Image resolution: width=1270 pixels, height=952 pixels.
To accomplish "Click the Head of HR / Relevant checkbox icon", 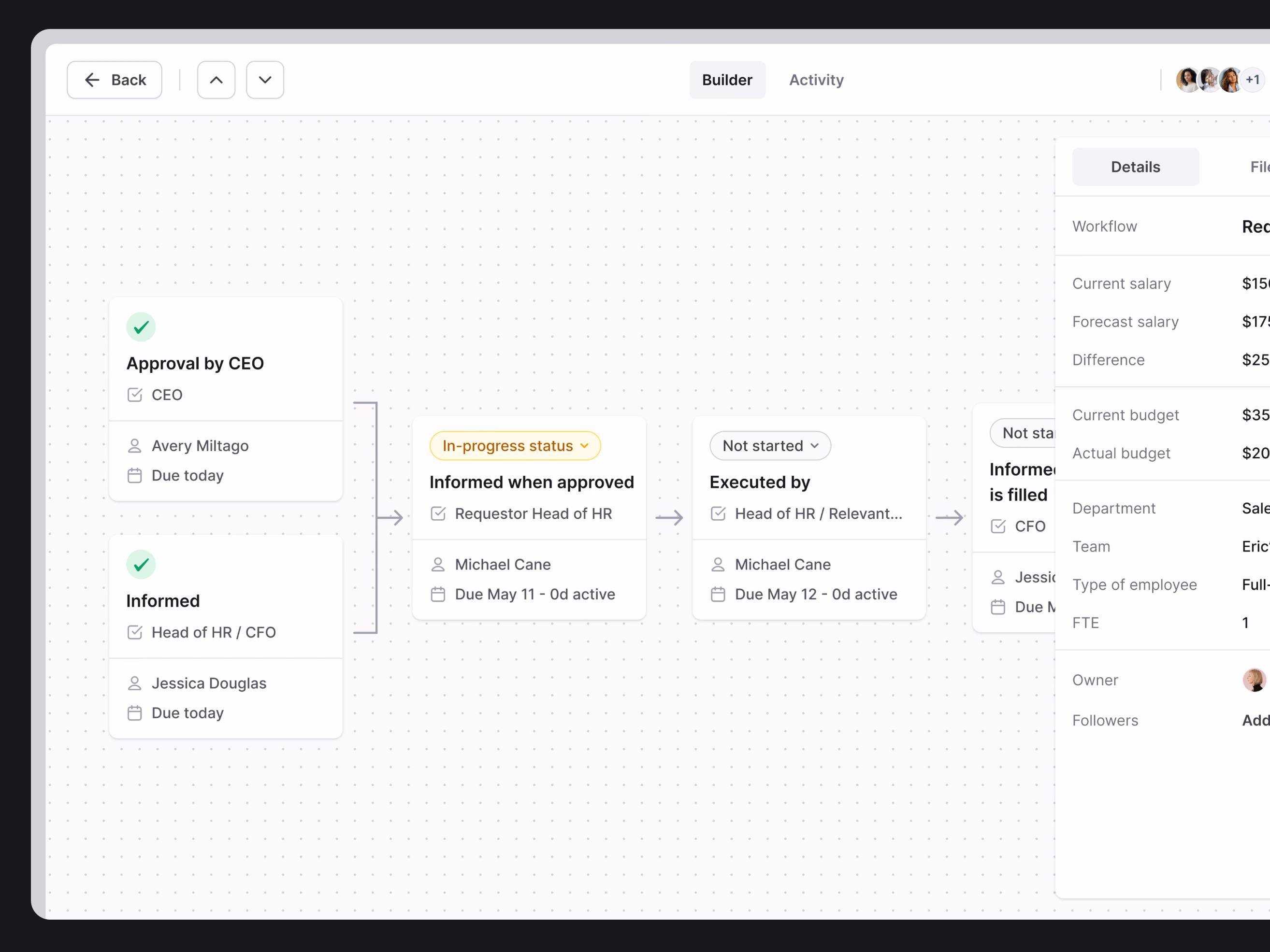I will [x=718, y=513].
